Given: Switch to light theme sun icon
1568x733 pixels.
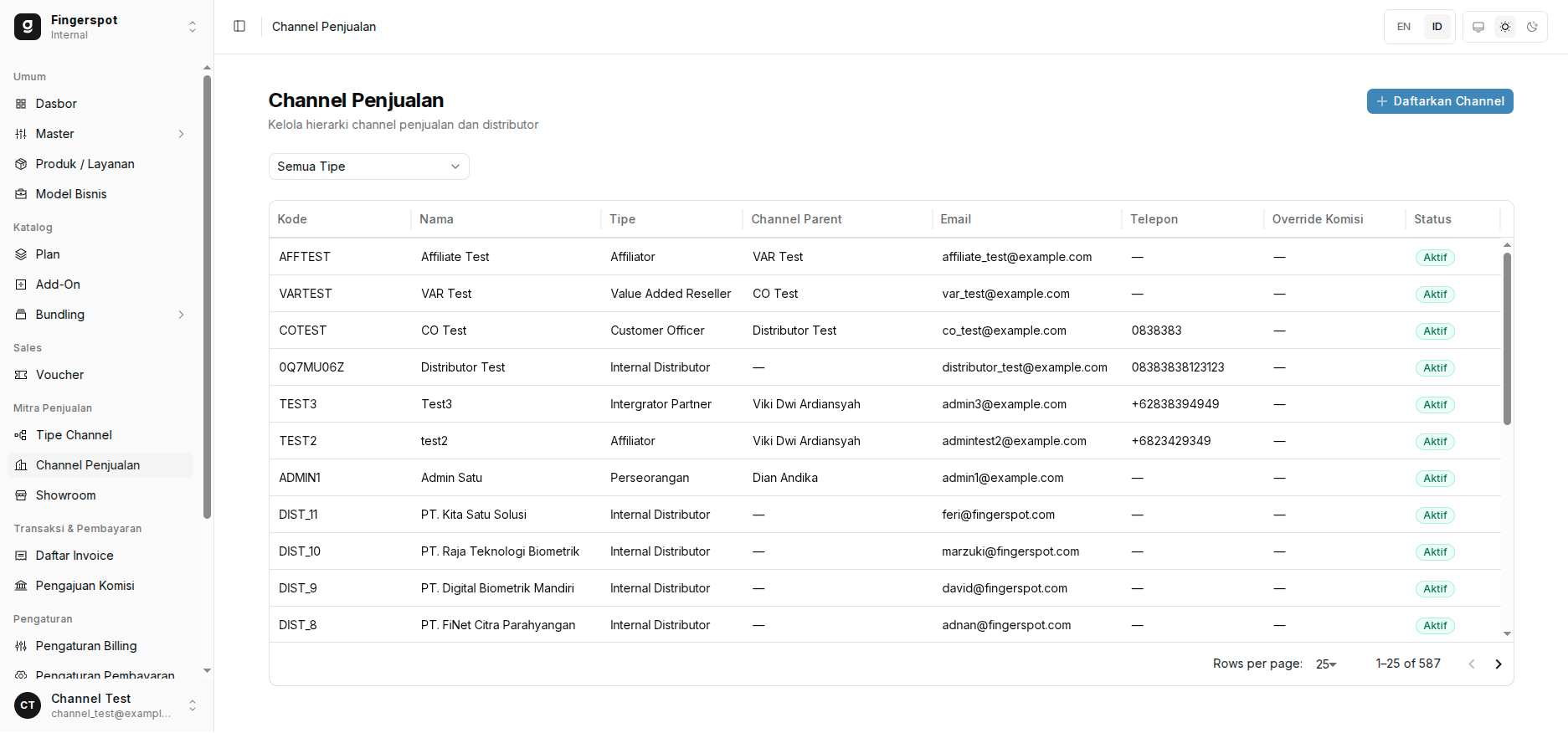Looking at the screenshot, I should (x=1505, y=27).
